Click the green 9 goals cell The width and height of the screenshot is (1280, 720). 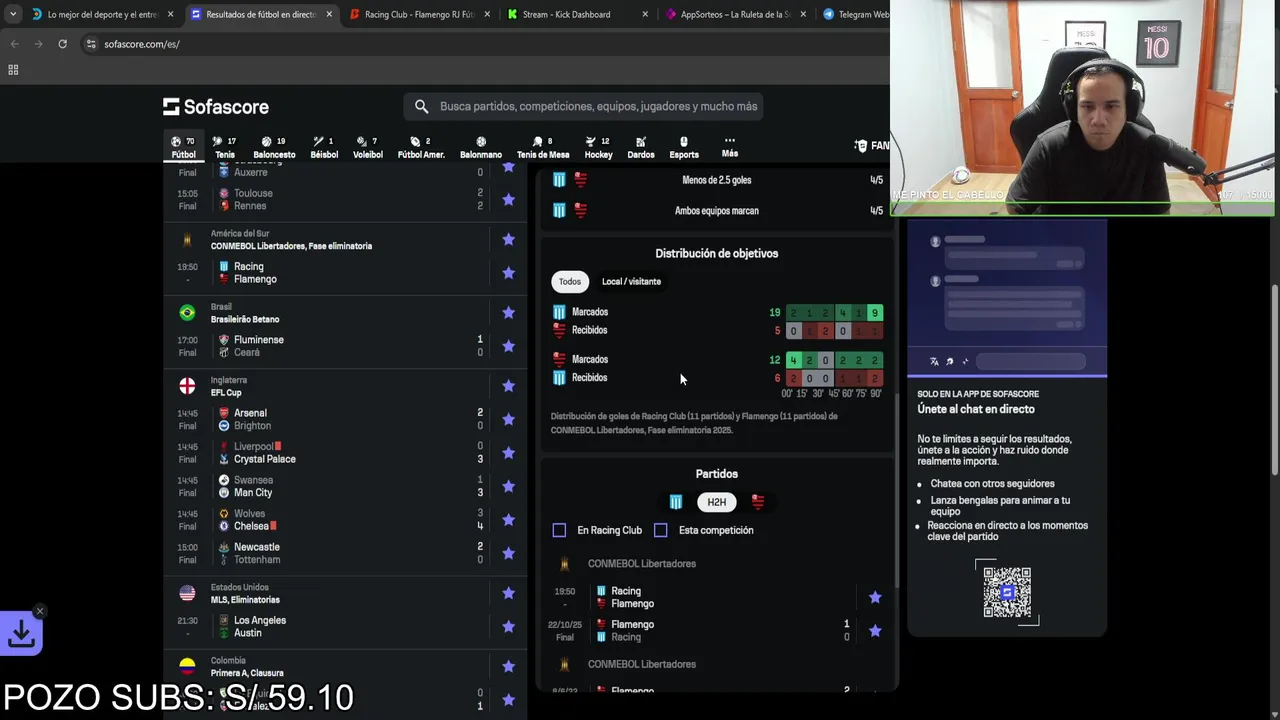point(875,313)
